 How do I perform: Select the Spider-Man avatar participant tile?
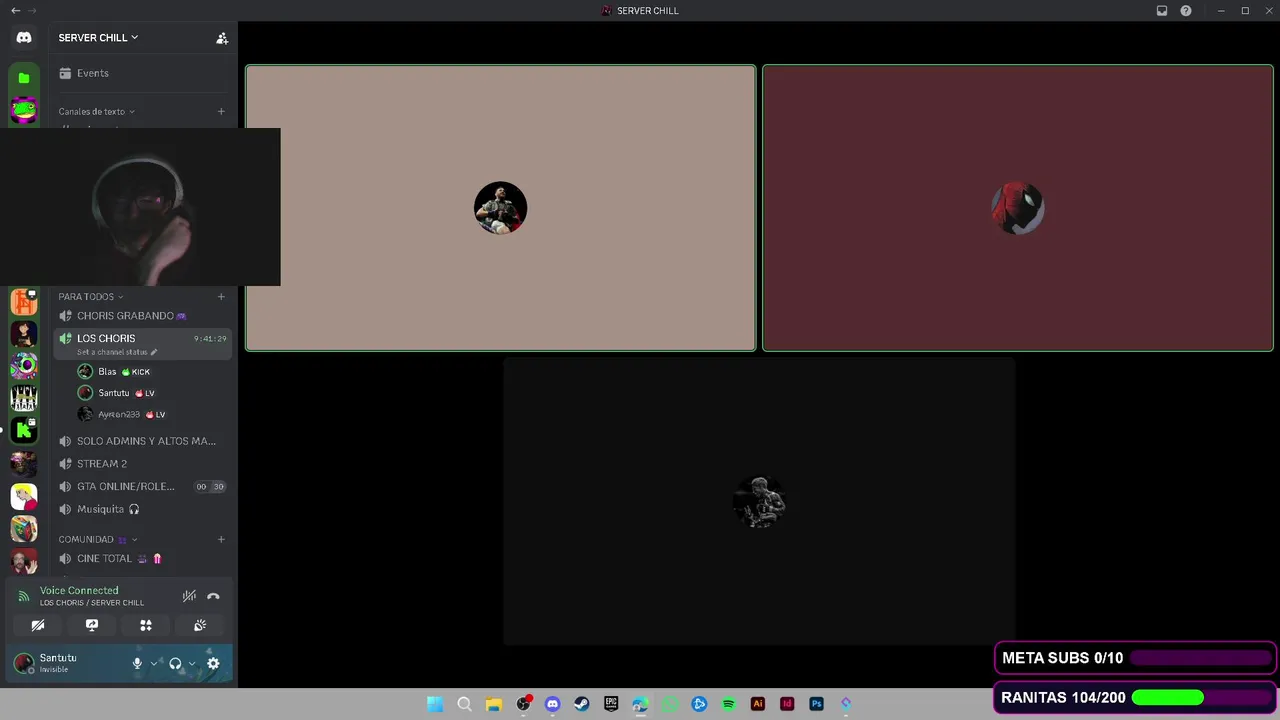point(1018,208)
